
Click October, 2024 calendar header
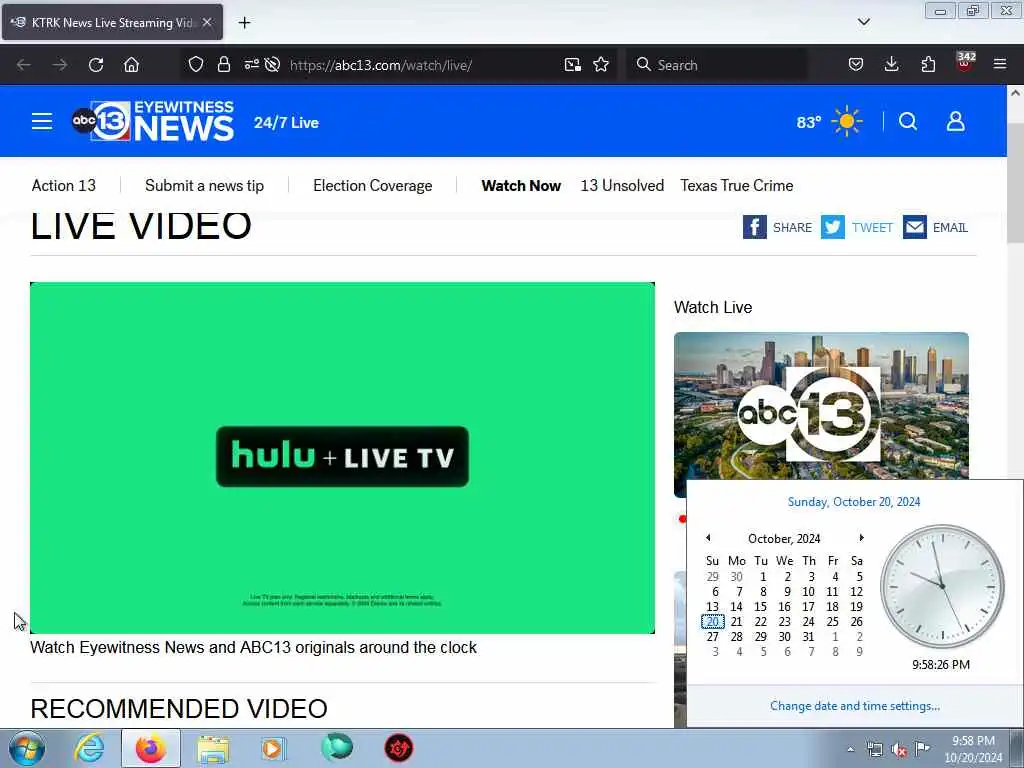pyautogui.click(x=784, y=539)
